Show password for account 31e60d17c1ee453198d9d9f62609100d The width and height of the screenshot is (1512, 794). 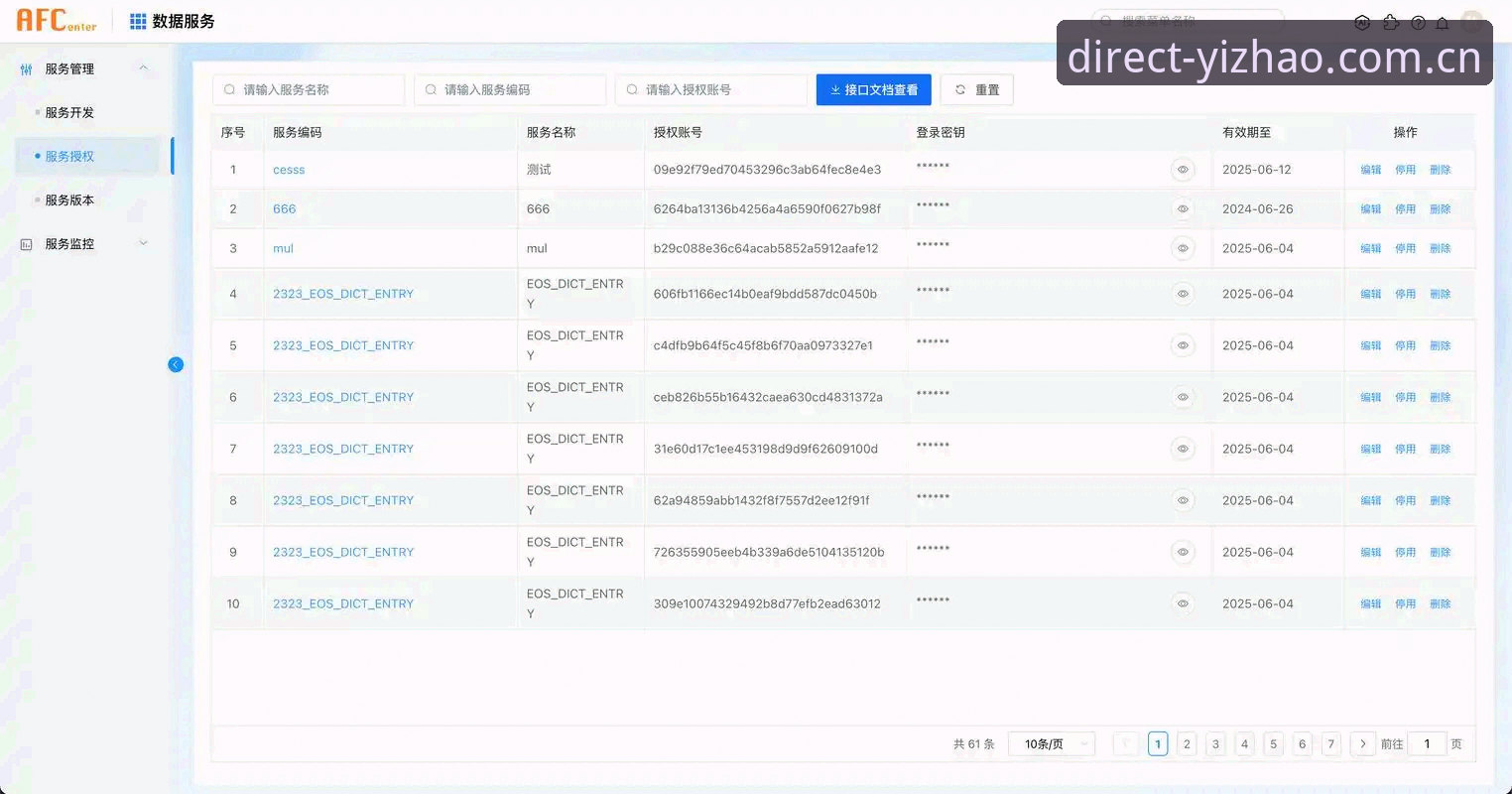(1183, 449)
